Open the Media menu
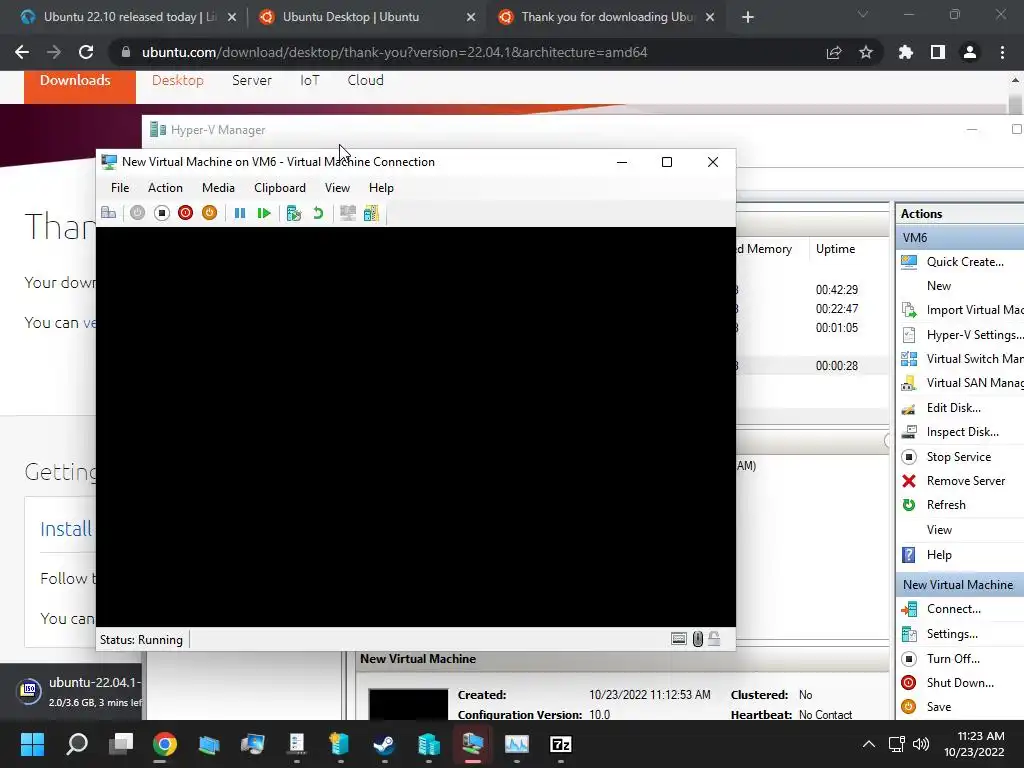Screen dimensions: 1024x768 tap(218, 187)
